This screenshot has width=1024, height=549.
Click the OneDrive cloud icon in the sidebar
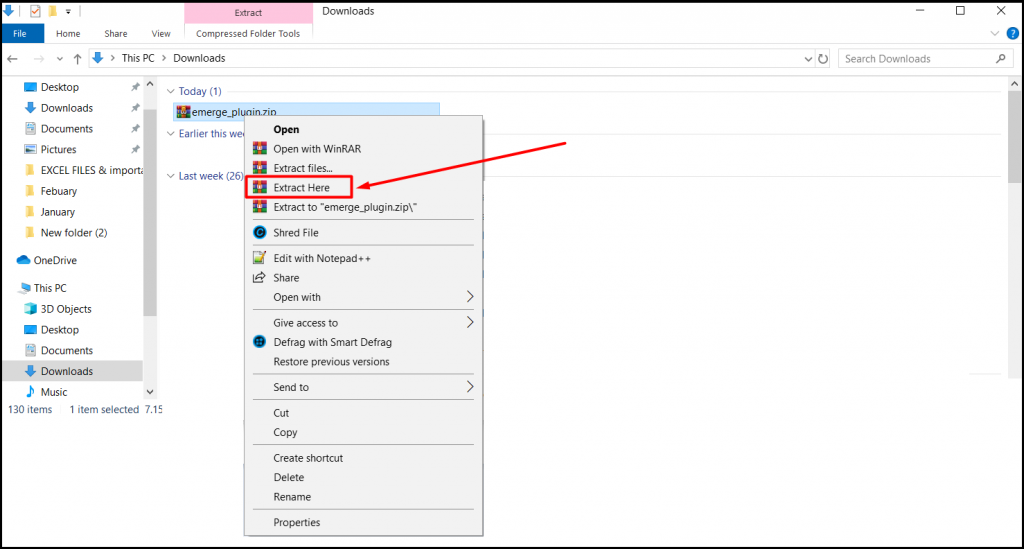pyautogui.click(x=24, y=260)
